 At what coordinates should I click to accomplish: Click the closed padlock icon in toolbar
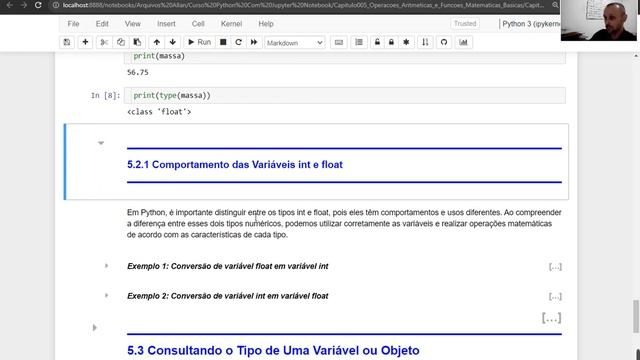pyautogui.click(x=391, y=42)
